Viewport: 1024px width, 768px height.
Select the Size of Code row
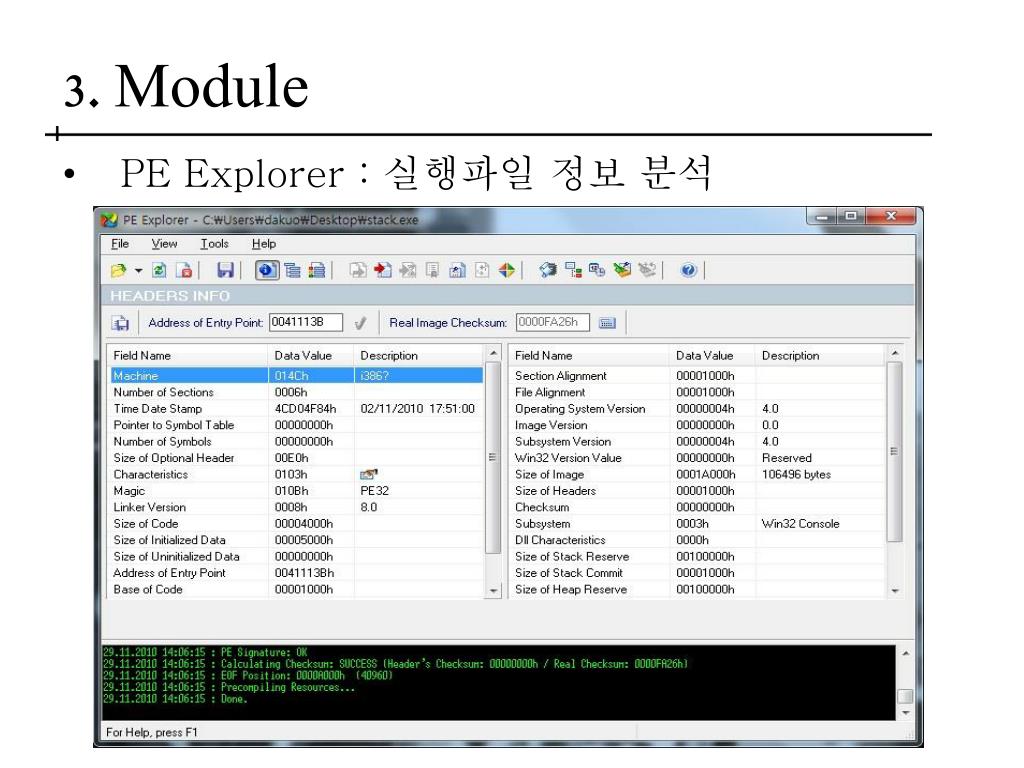point(297,523)
